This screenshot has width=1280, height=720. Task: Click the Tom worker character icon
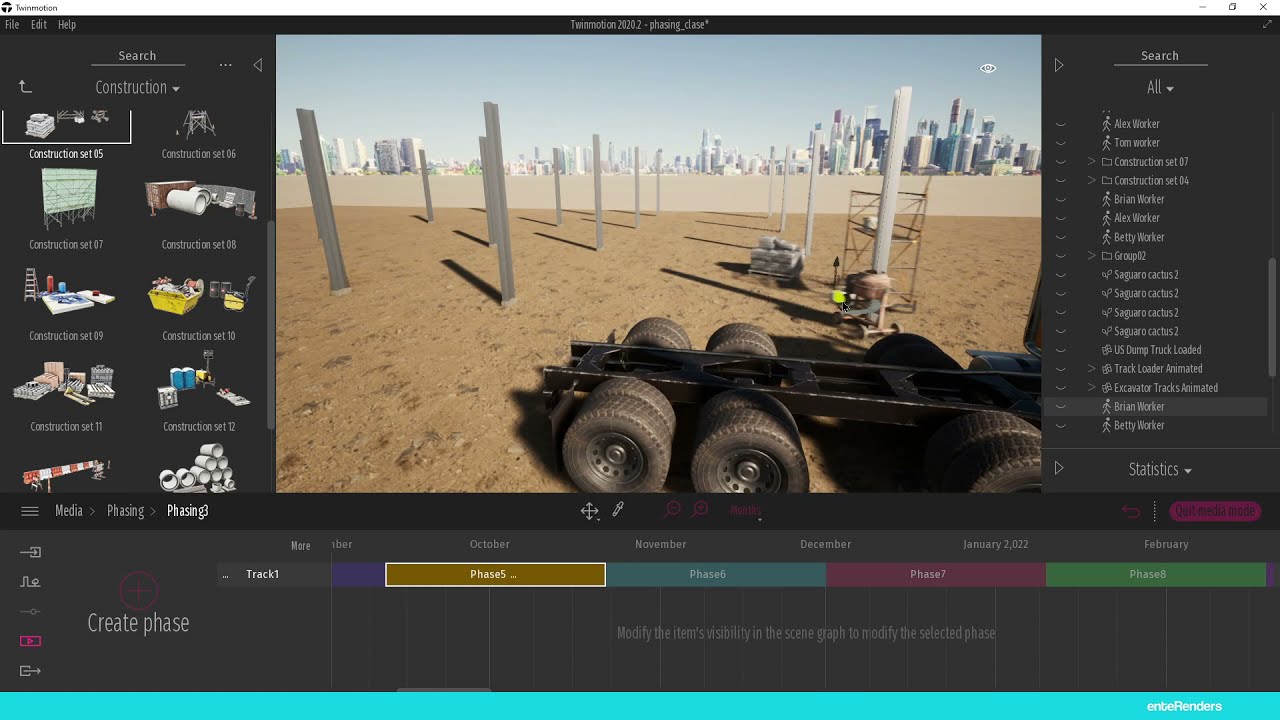click(x=1106, y=143)
